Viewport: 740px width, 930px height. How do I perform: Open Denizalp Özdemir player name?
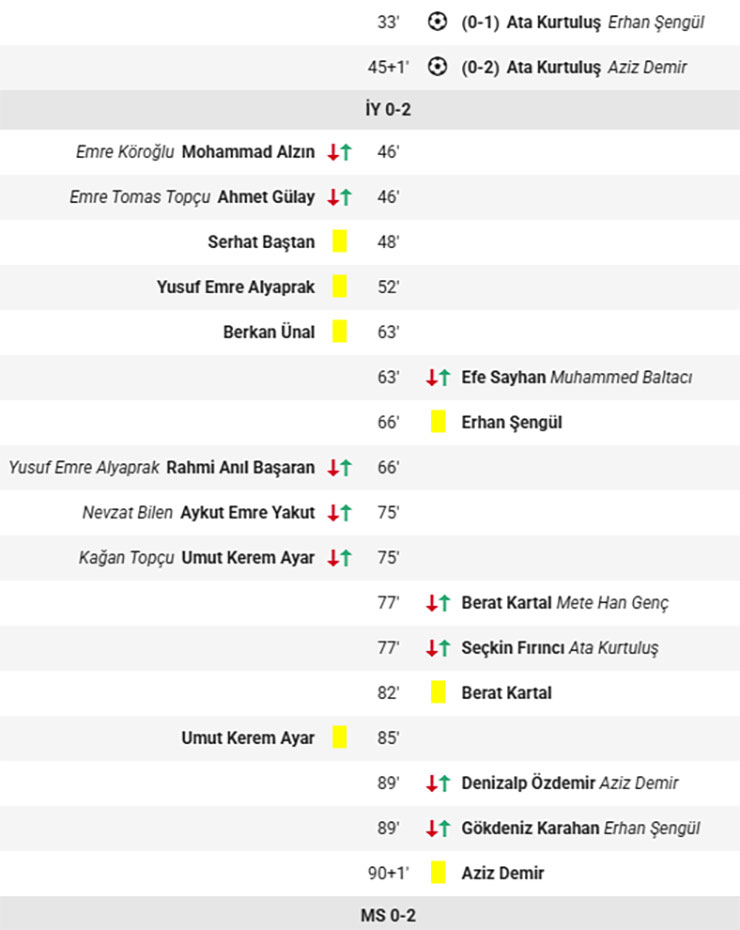[528, 783]
